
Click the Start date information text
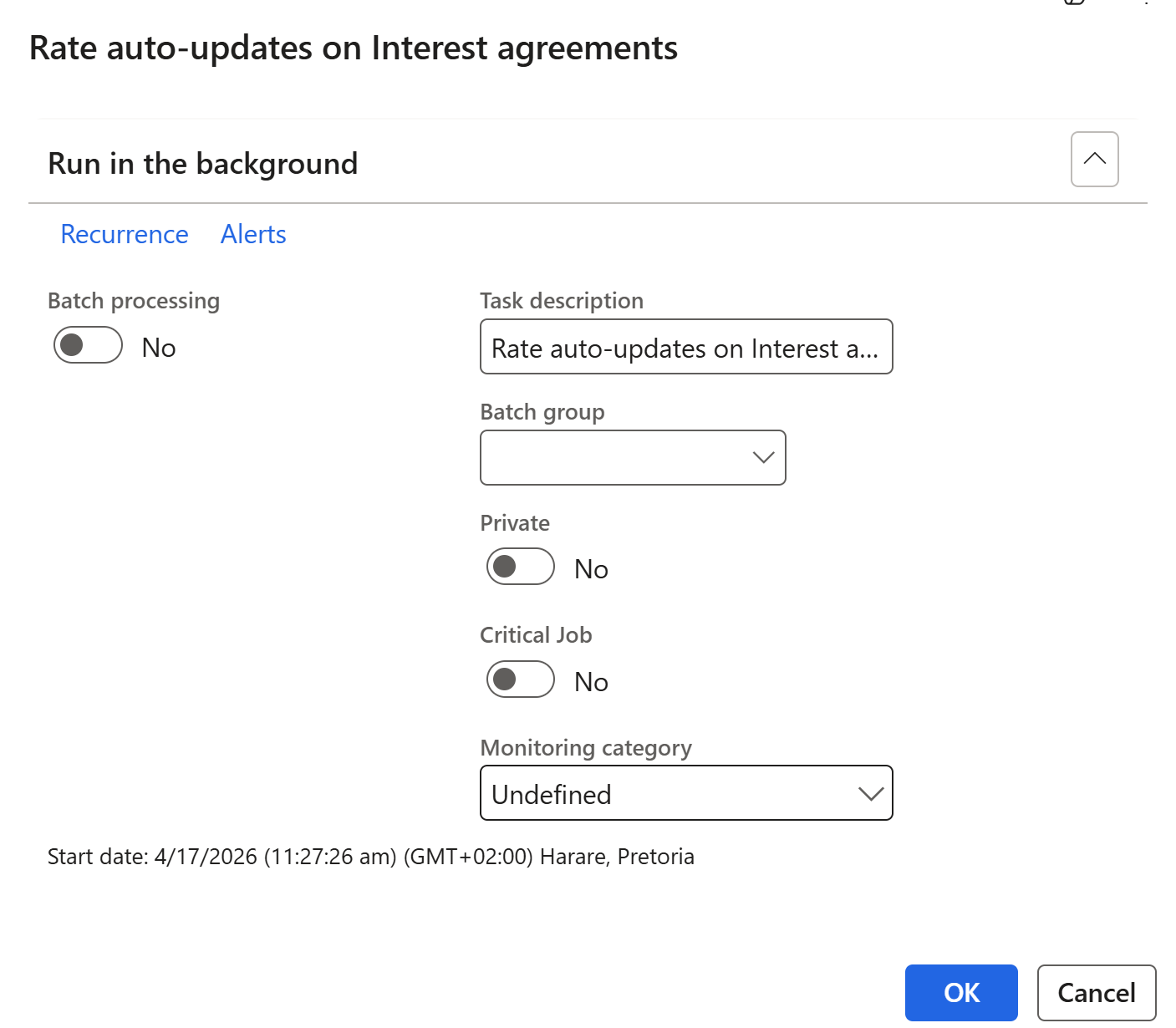point(370,857)
